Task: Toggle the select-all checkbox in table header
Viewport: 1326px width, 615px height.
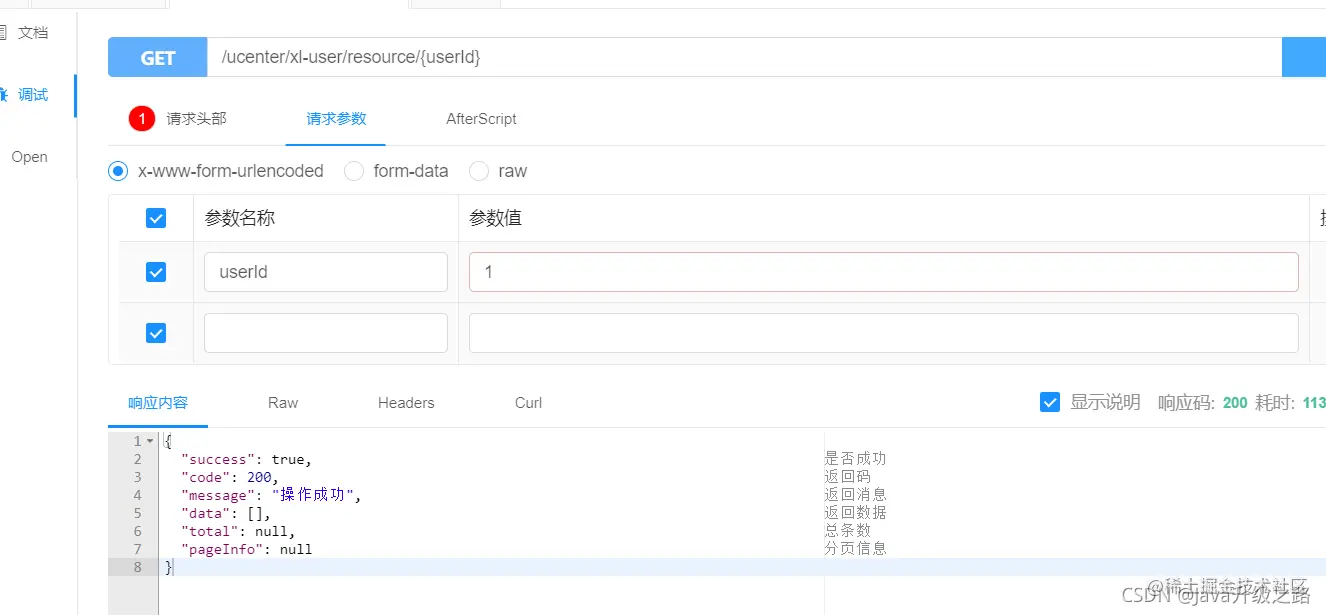Action: (156, 218)
